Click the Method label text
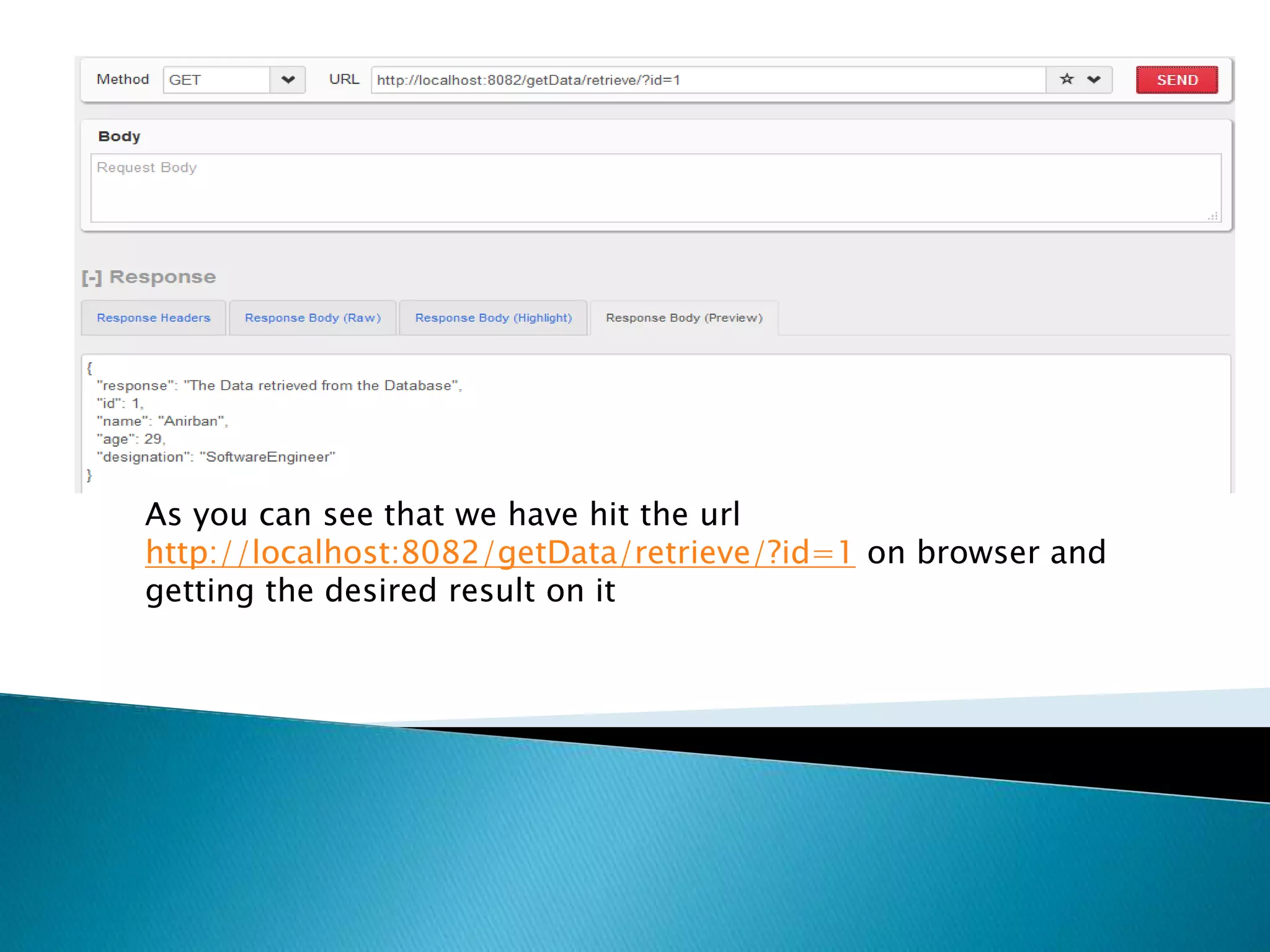Screen dimensions: 1270x952 pyautogui.click(x=123, y=79)
